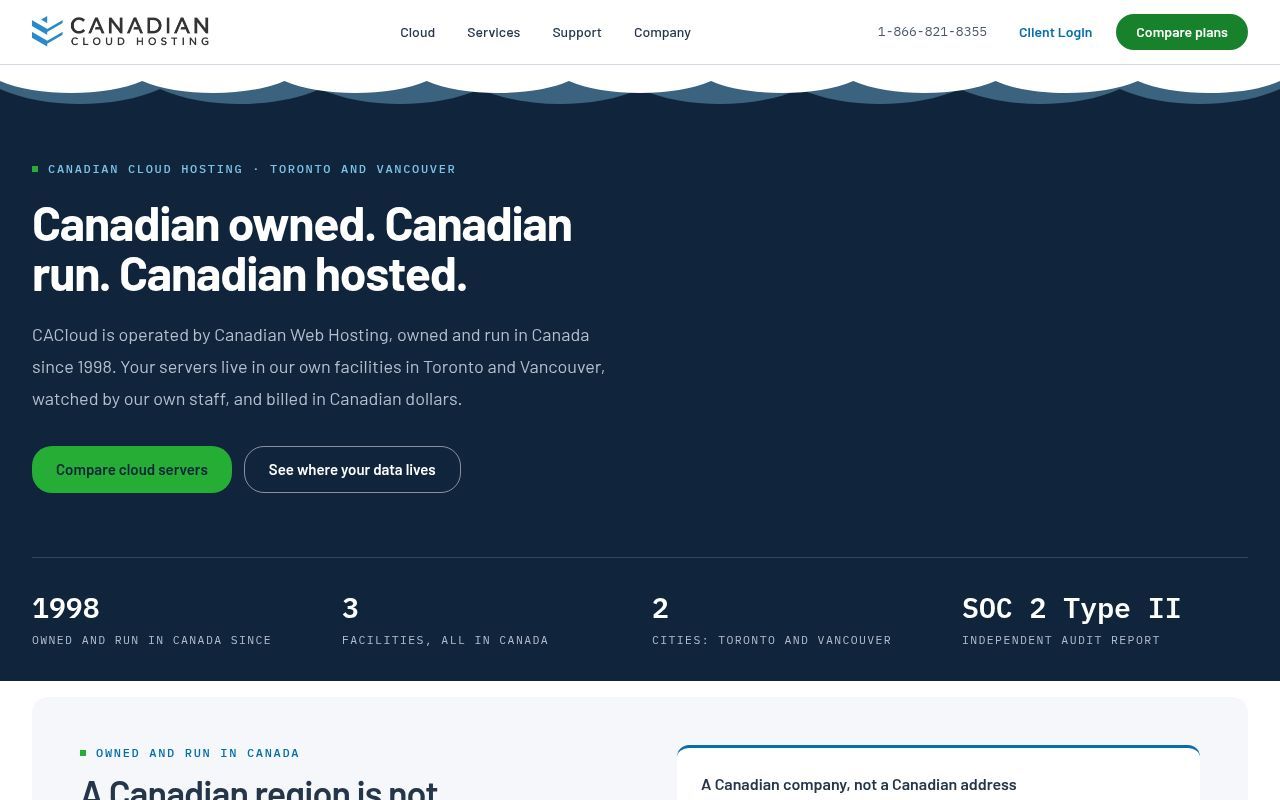Viewport: 1280px width, 800px height.
Task: Click the hero paragraph about CACloud
Action: [319, 367]
